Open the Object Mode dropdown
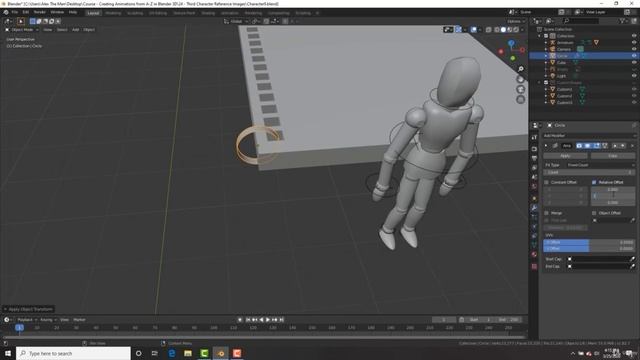Screen dimensions: 640x360 pyautogui.click(x=22, y=30)
